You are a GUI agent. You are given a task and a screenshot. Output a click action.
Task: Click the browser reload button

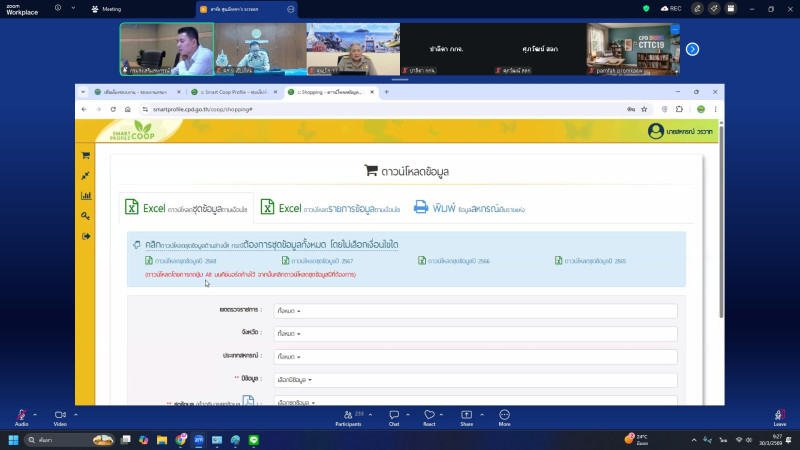coord(111,109)
